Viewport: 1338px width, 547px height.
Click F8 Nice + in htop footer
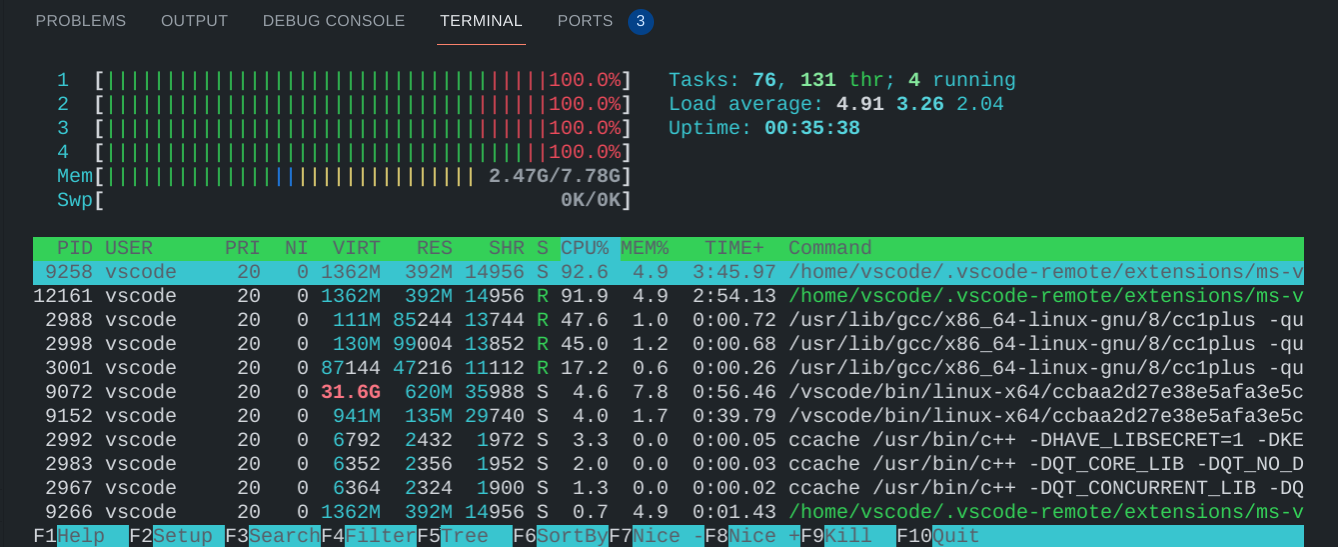[x=753, y=536]
